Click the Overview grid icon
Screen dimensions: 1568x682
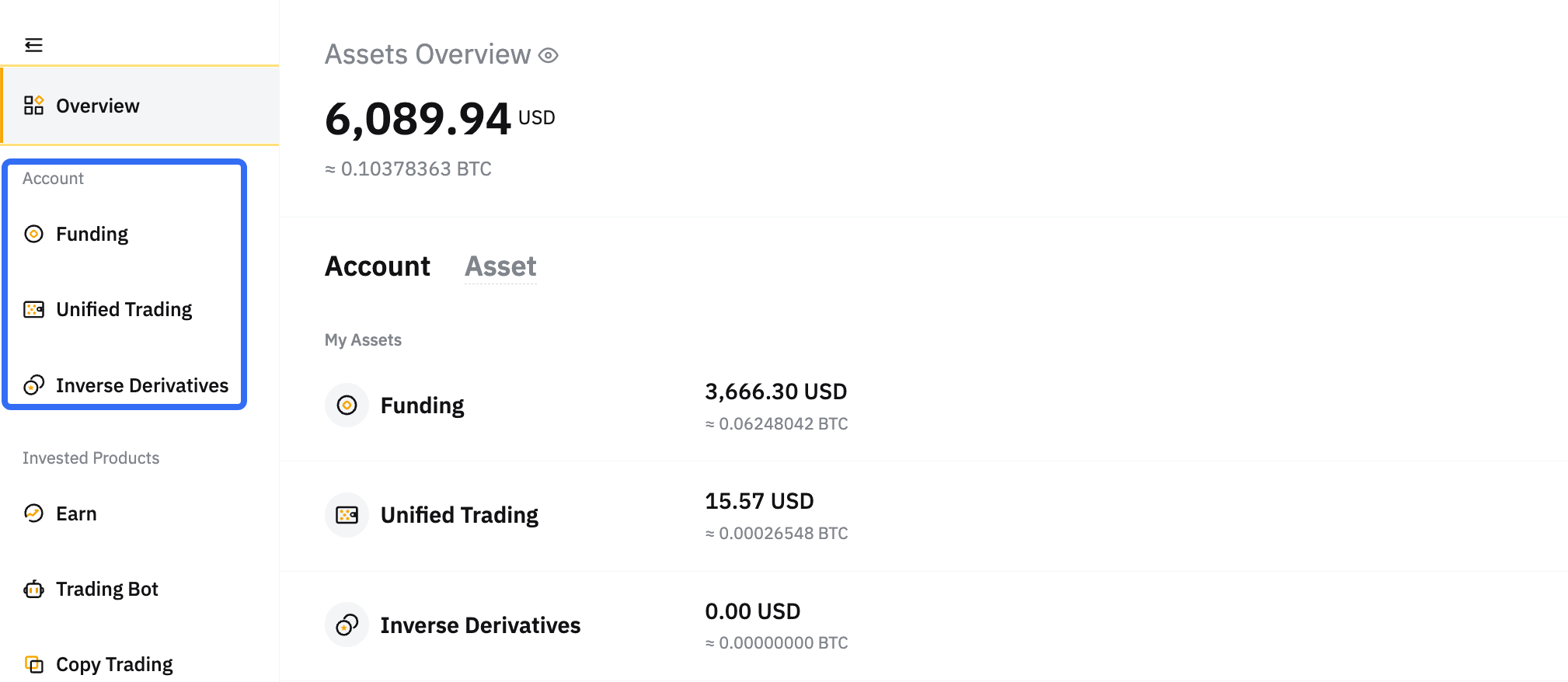33,106
